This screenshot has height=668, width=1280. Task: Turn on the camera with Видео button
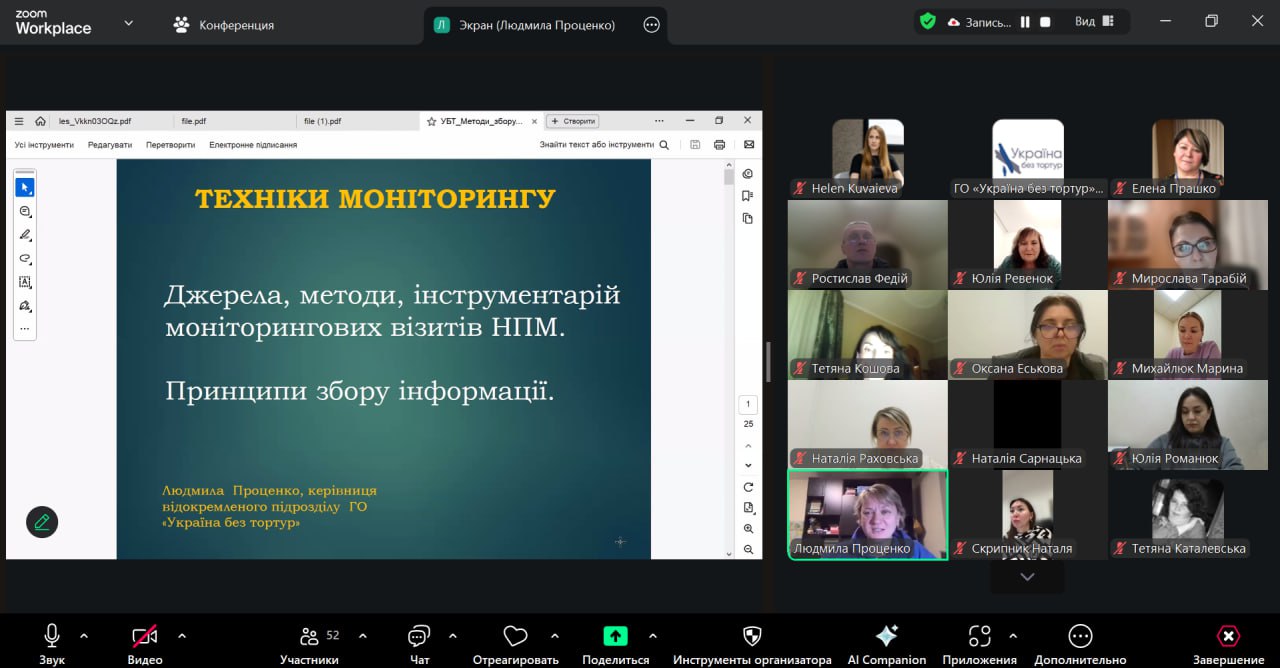click(145, 636)
